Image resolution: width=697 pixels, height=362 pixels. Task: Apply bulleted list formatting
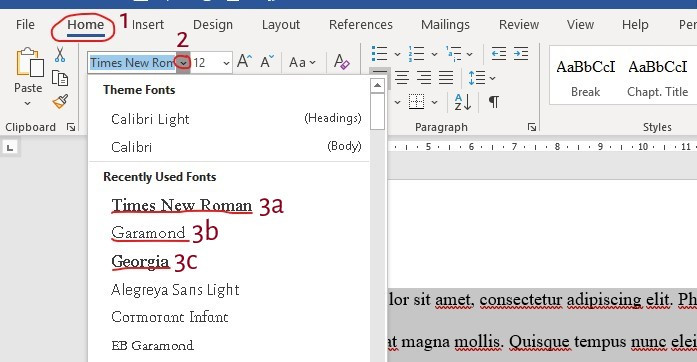tap(379, 54)
